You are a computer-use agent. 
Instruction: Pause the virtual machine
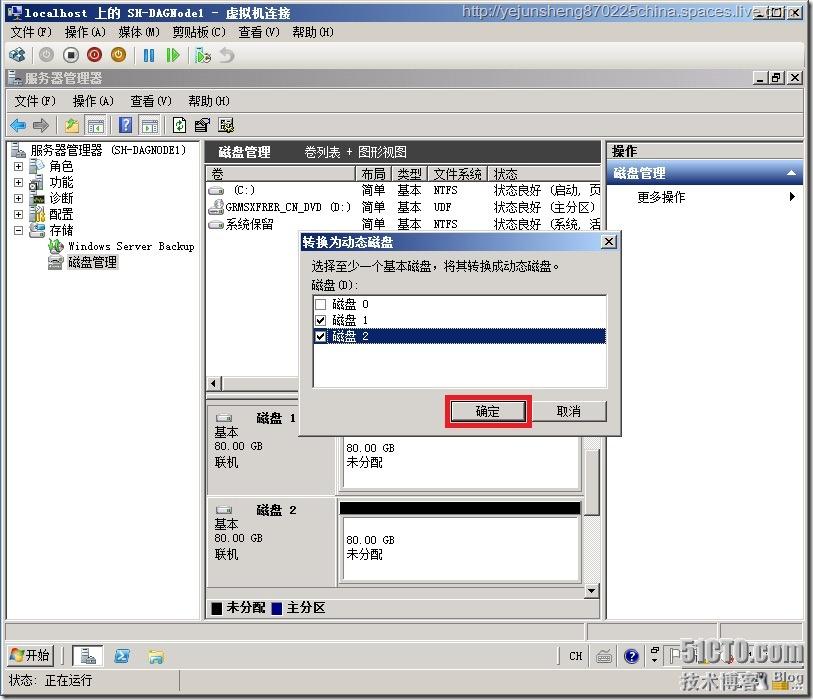click(149, 56)
